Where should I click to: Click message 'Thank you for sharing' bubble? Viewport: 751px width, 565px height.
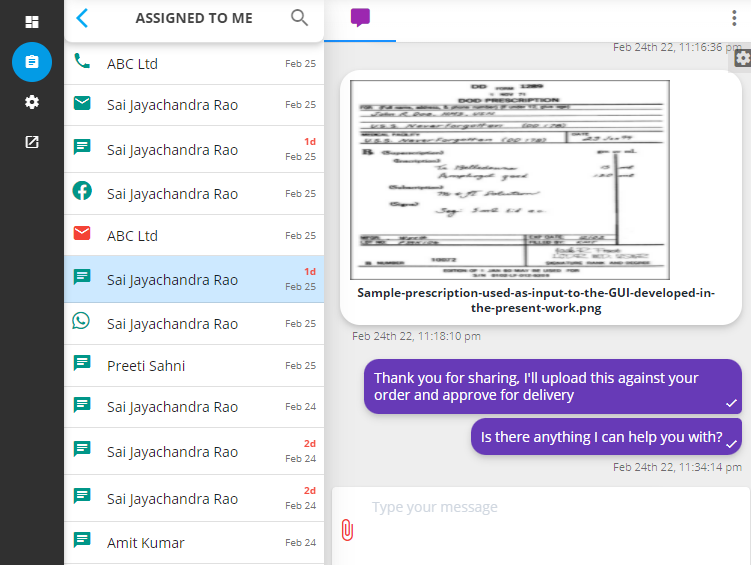click(553, 386)
